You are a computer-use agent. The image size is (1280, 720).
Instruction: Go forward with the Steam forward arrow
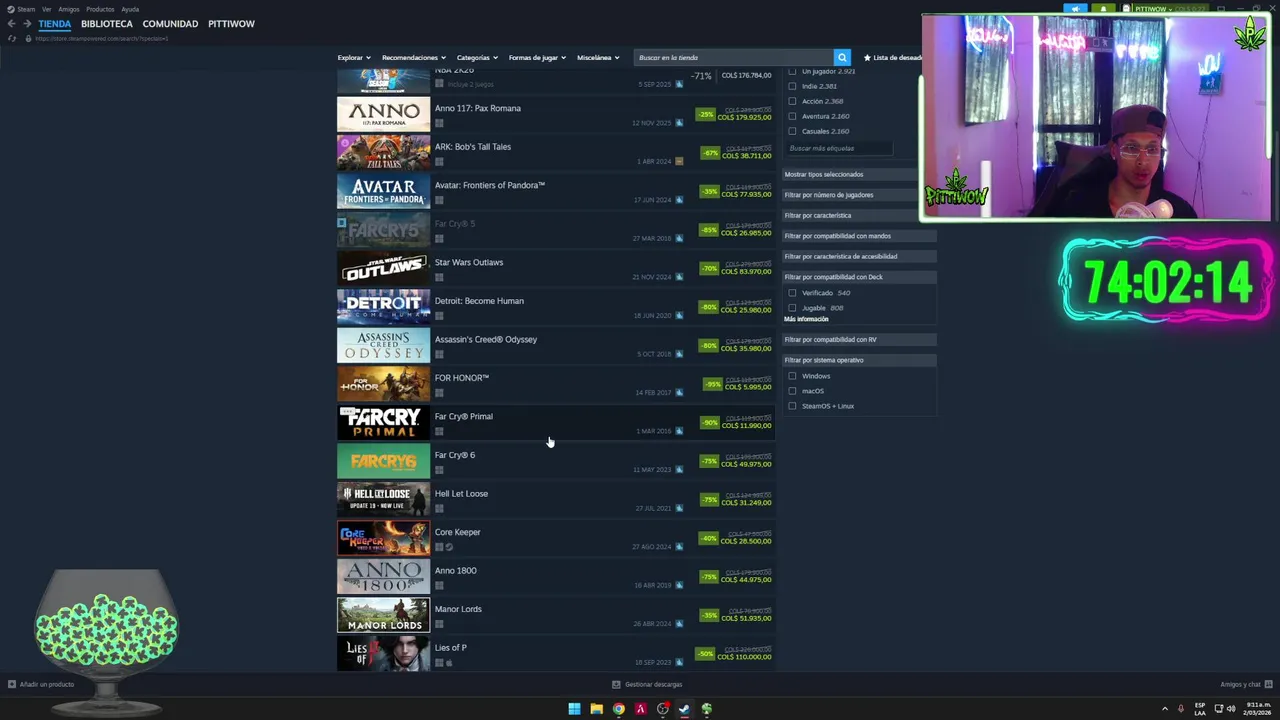click(27, 24)
